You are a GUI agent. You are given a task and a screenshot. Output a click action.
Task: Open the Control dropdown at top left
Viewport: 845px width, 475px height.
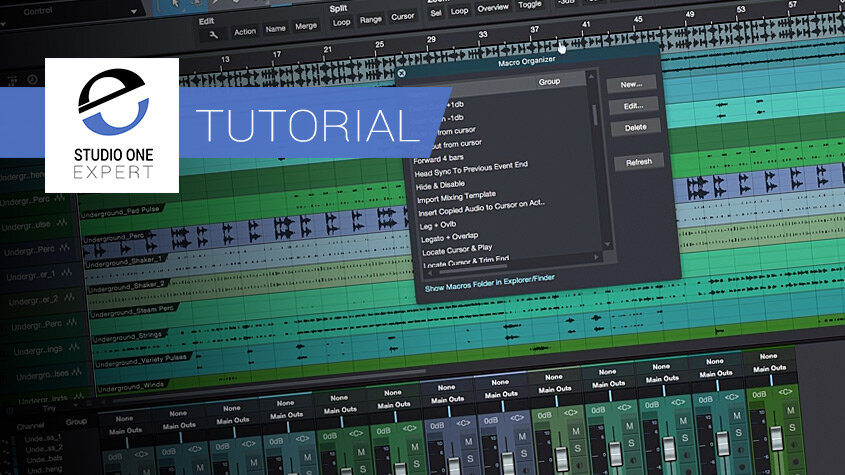[133, 12]
